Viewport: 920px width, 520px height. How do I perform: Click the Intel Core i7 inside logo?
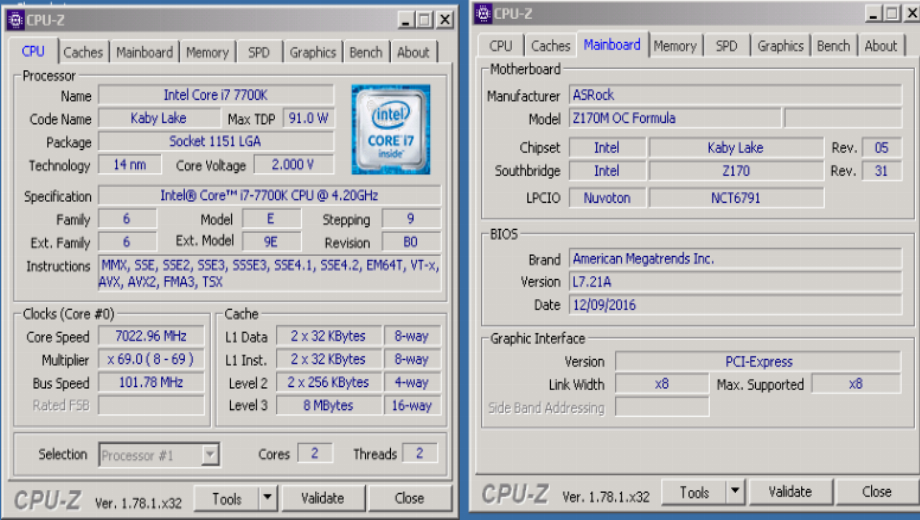(x=391, y=130)
